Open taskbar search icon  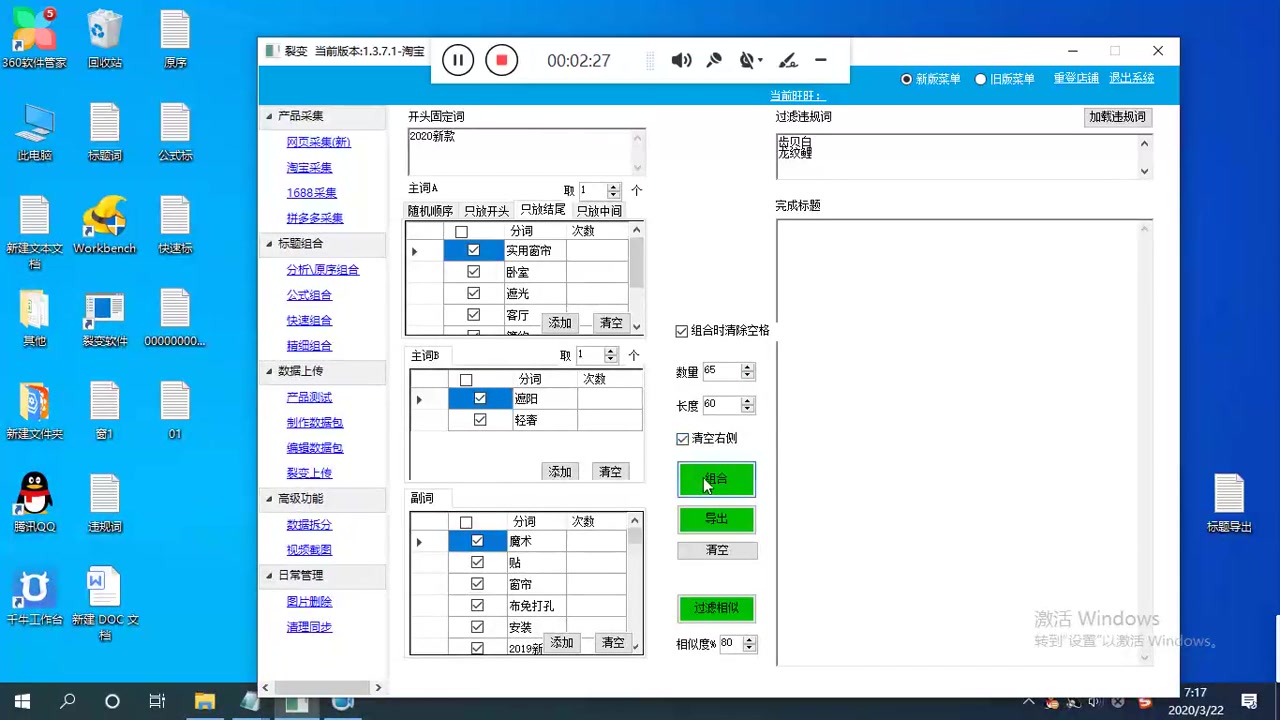(67, 701)
